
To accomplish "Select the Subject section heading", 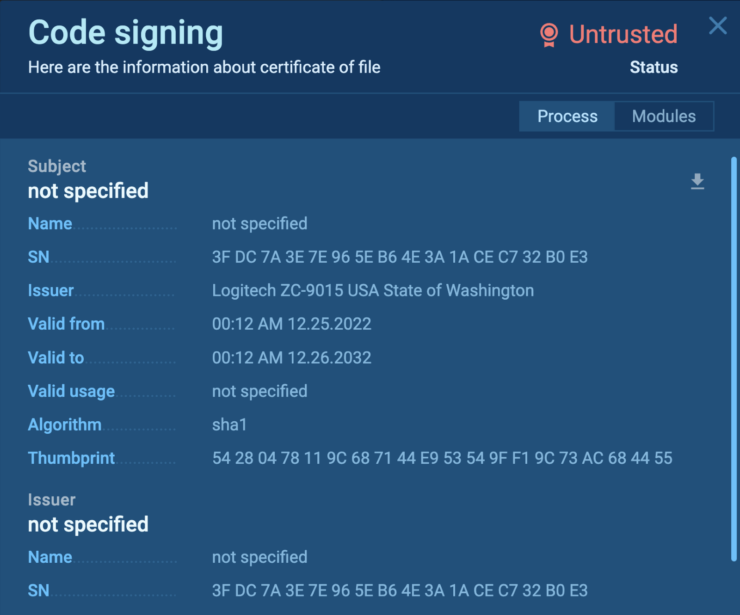I will [x=57, y=166].
